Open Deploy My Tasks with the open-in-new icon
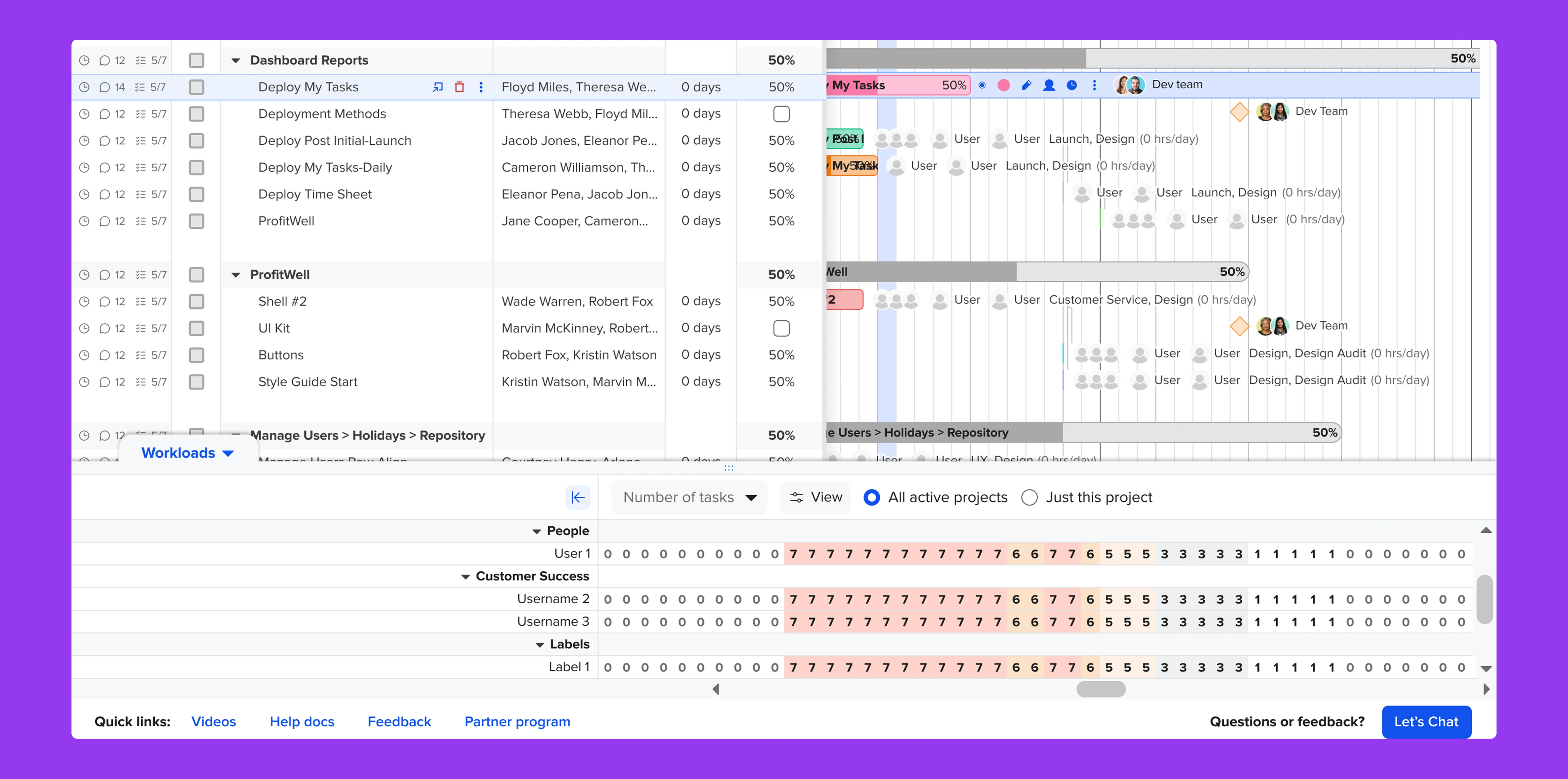The height and width of the screenshot is (779, 1568). coord(437,87)
